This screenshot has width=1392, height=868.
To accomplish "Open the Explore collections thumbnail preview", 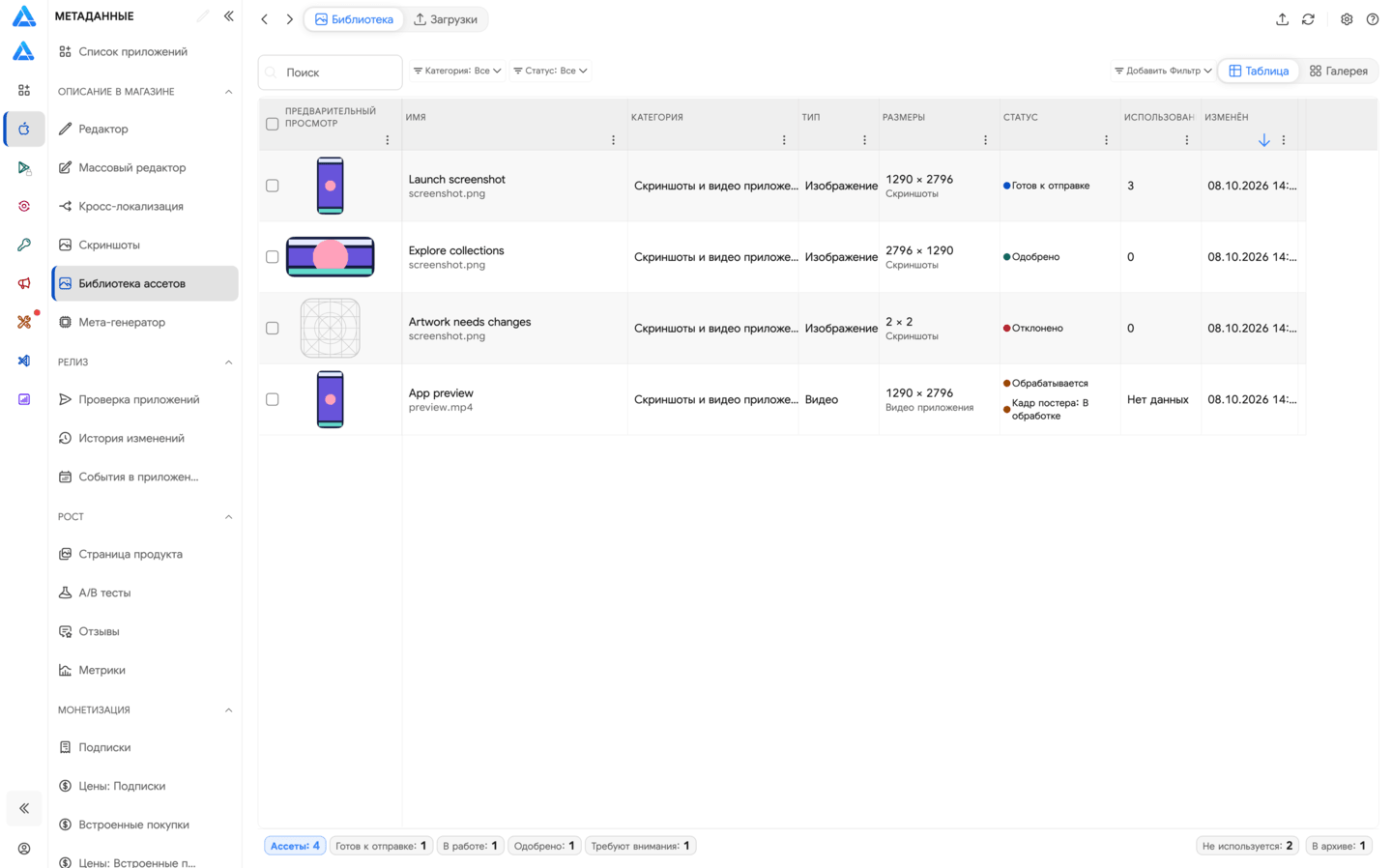I will point(331,257).
